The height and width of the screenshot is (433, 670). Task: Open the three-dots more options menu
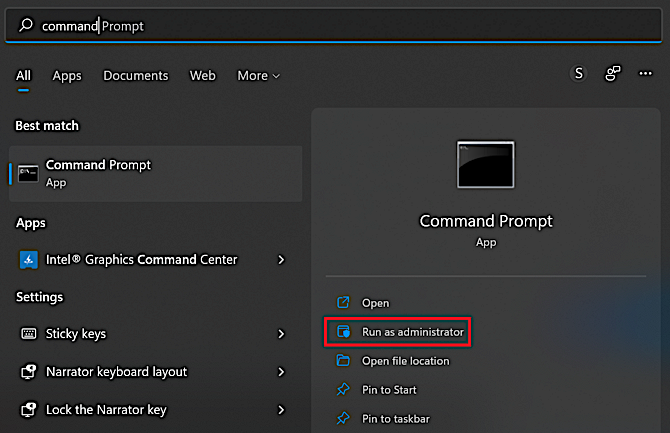click(645, 74)
